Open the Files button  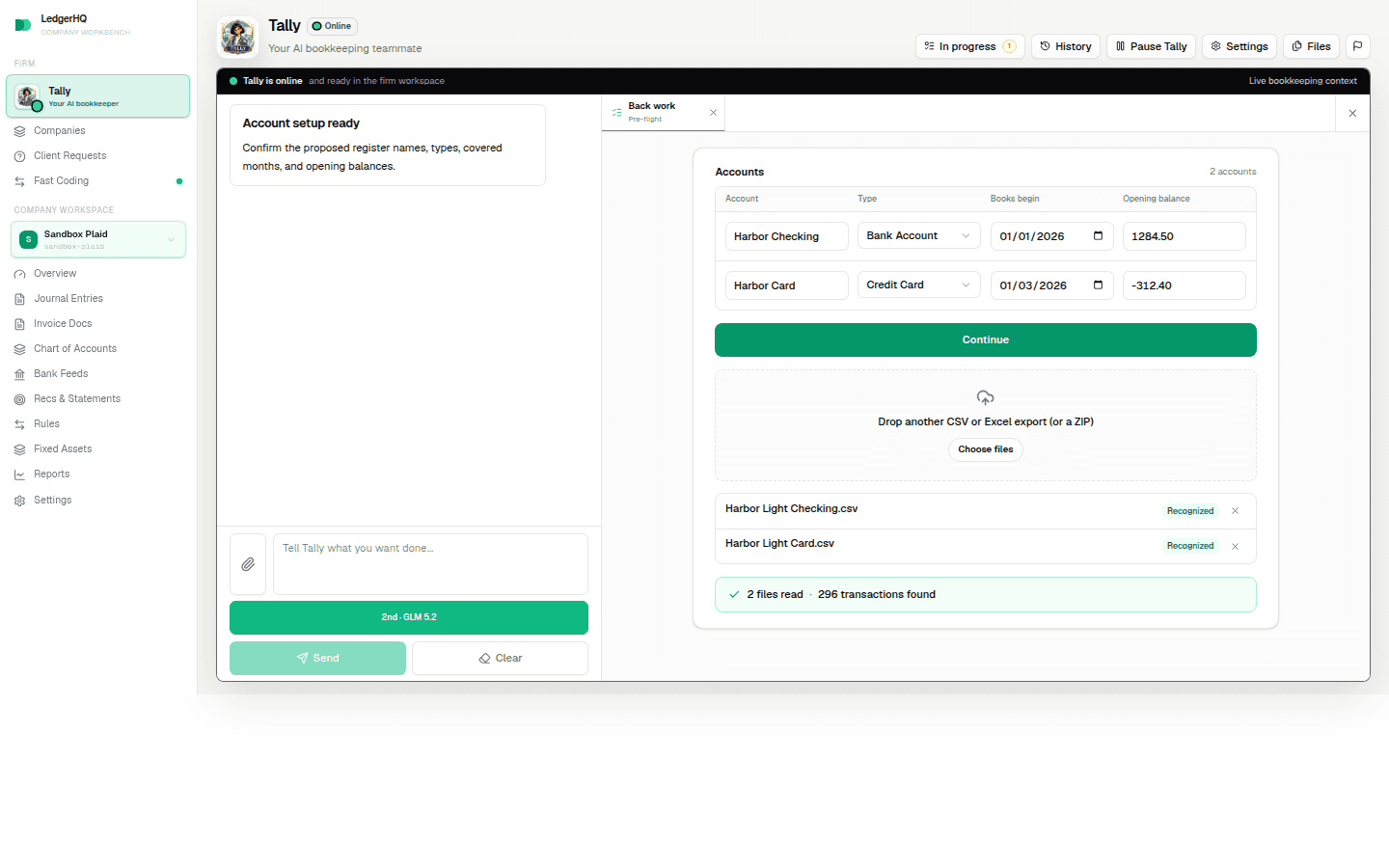1311,46
